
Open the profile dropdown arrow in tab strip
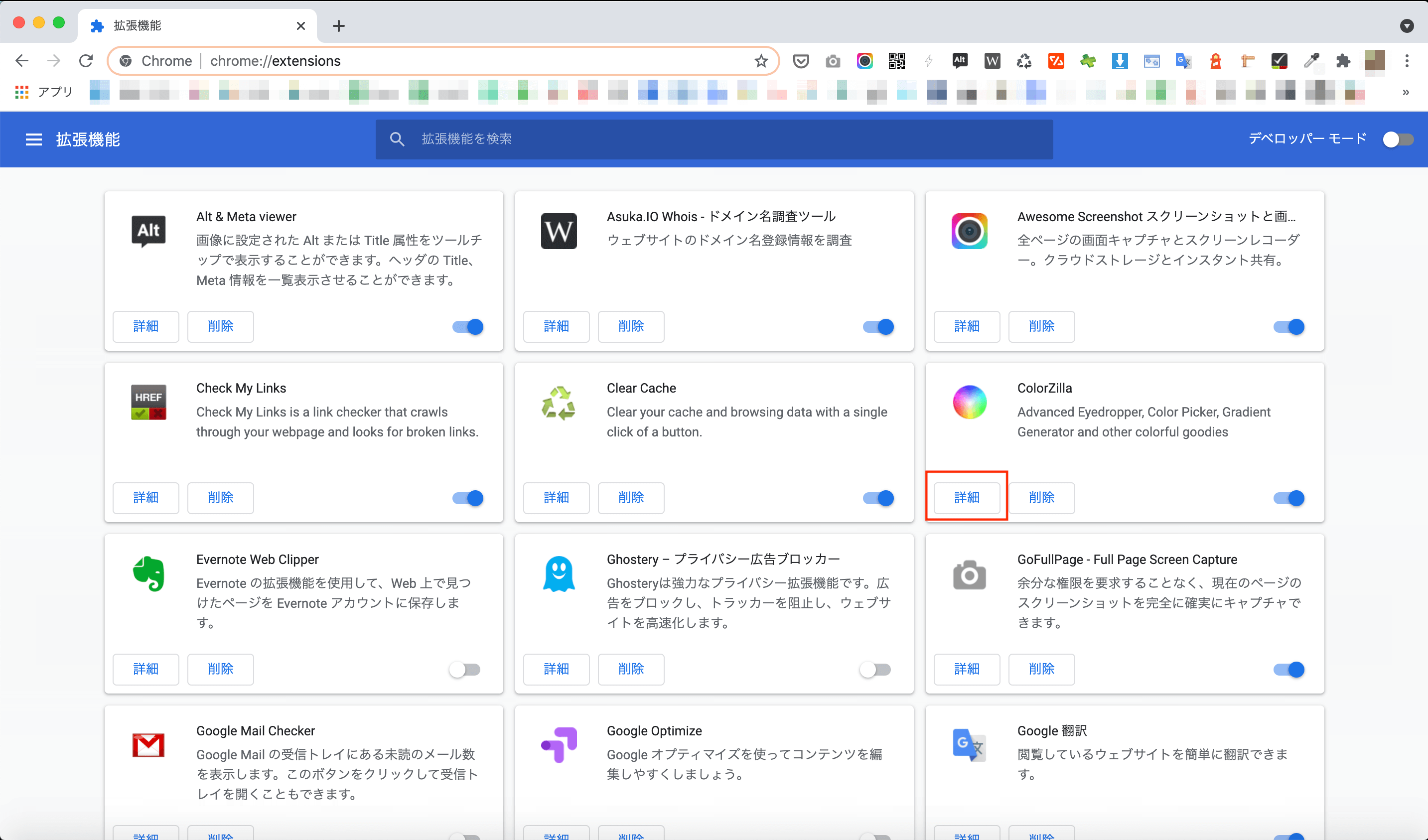(x=1407, y=25)
